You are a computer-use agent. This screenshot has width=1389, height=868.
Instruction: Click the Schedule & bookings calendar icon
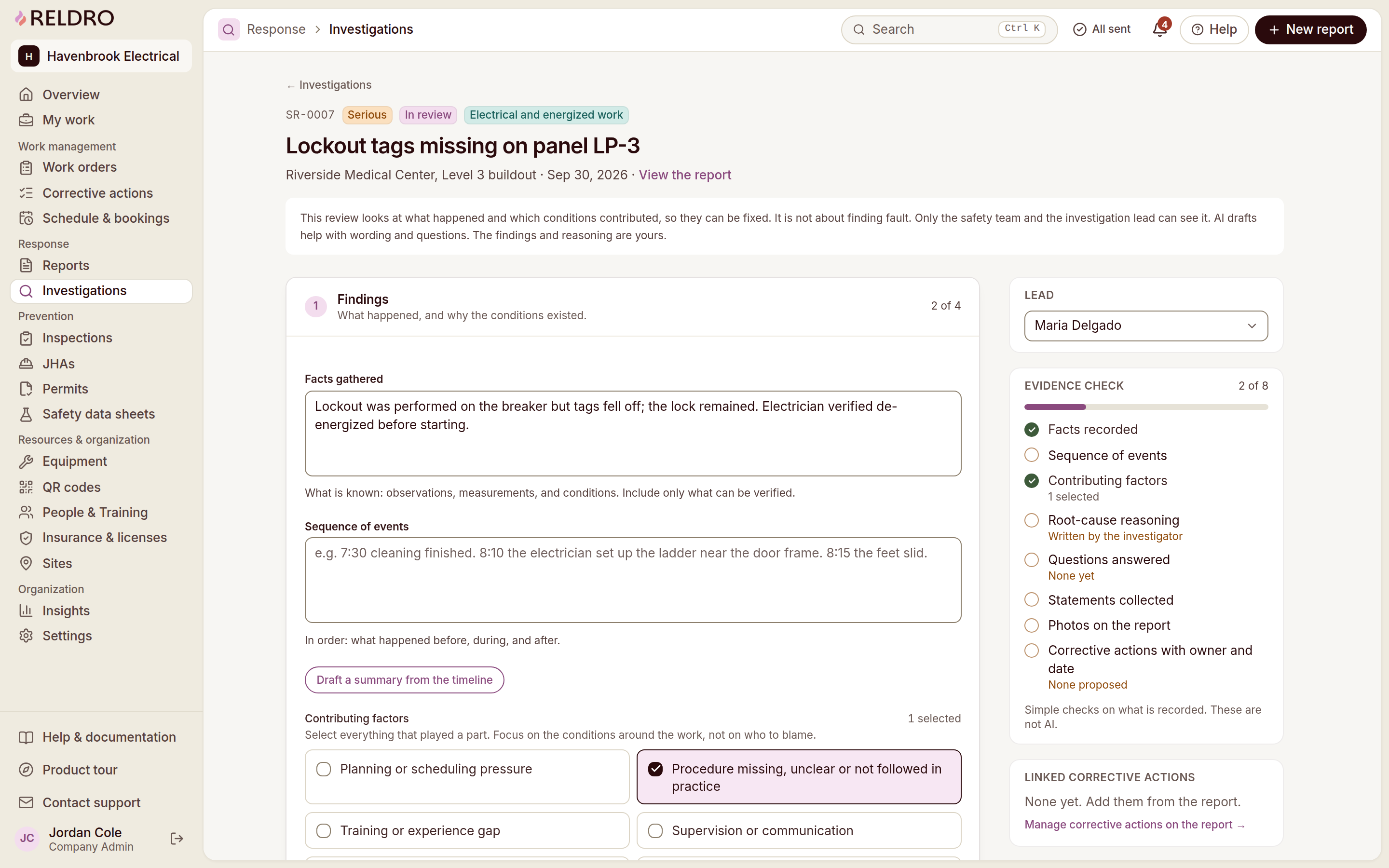pos(26,218)
